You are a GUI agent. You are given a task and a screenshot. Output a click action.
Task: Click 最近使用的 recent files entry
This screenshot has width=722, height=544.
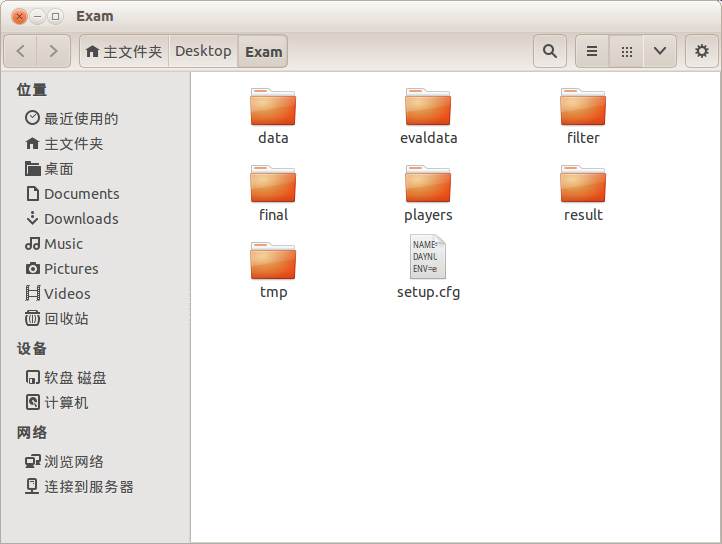pos(80,119)
